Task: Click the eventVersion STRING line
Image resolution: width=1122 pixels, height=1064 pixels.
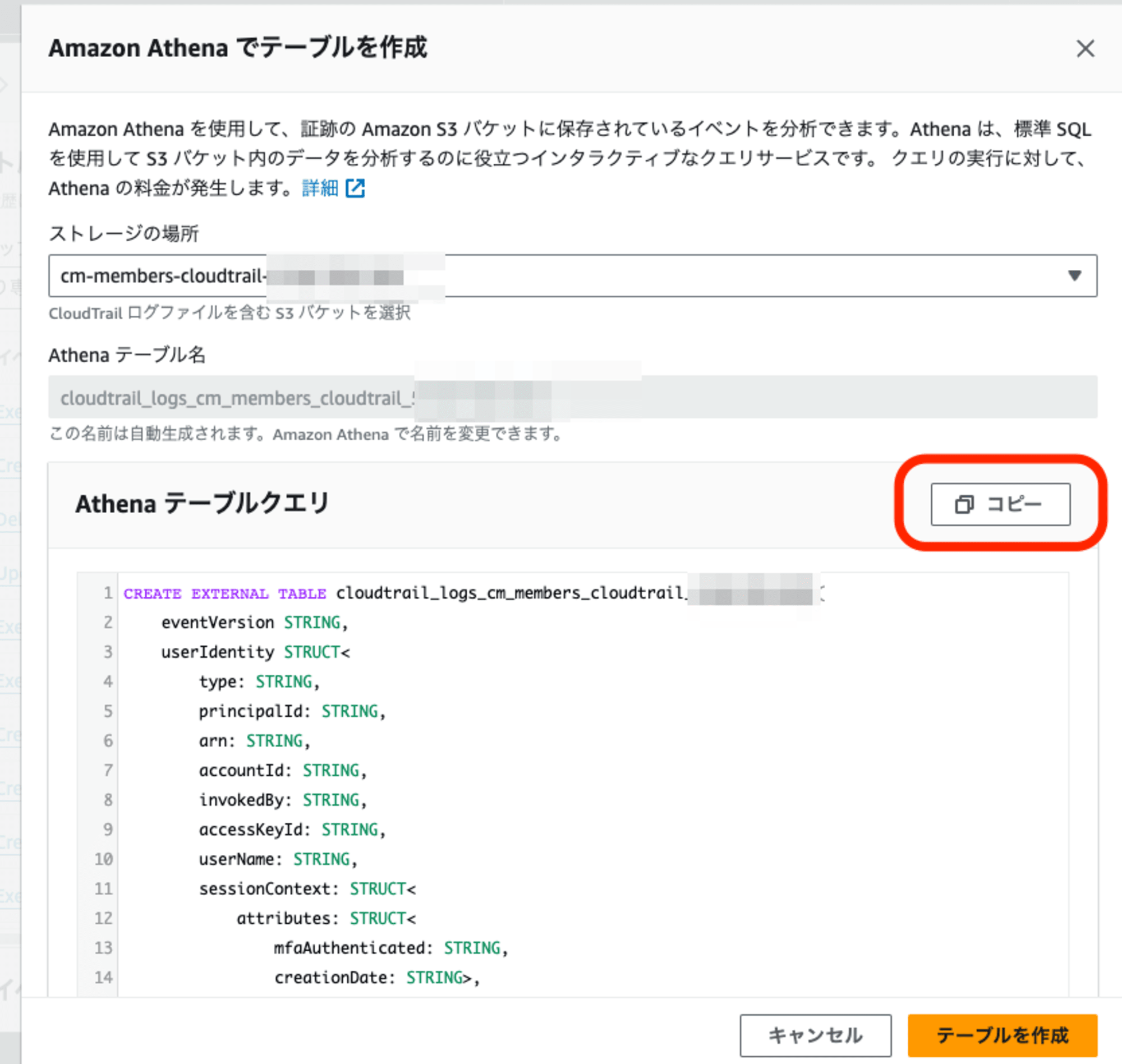Action: (x=254, y=623)
